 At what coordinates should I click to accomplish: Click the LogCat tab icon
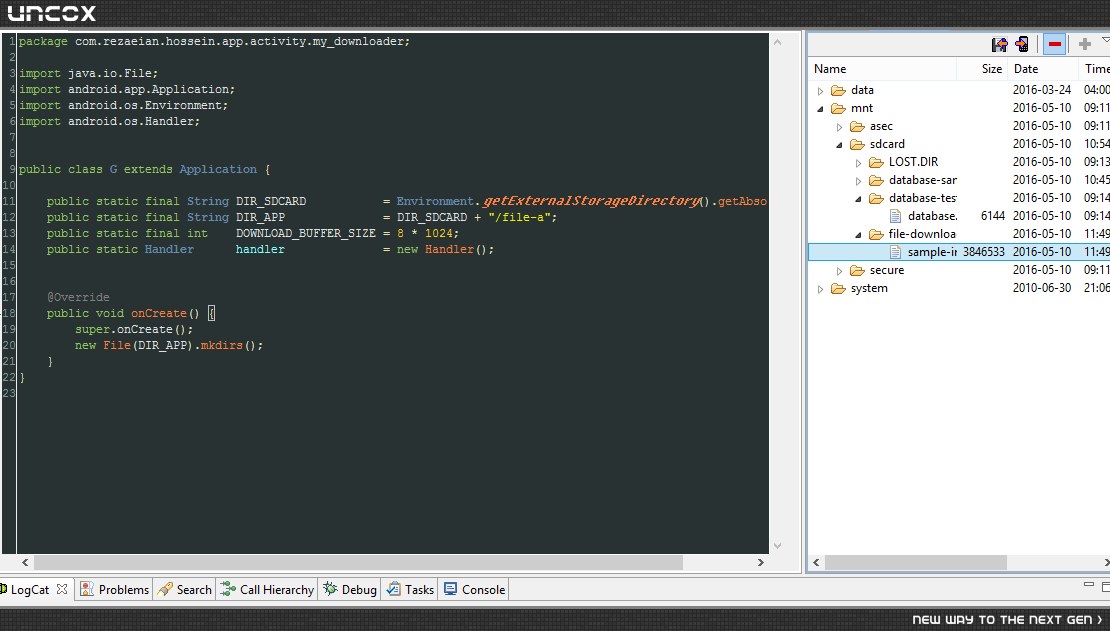point(4,589)
